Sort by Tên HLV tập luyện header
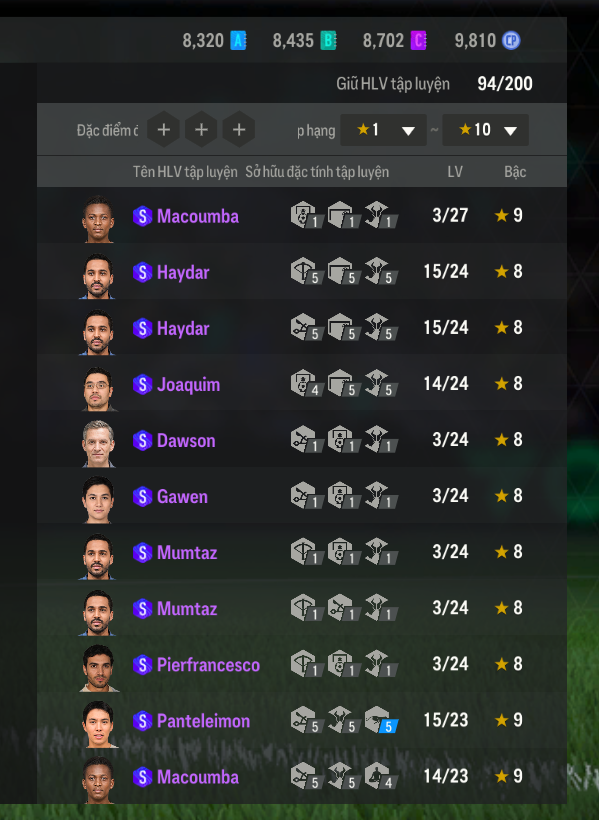 click(x=185, y=172)
